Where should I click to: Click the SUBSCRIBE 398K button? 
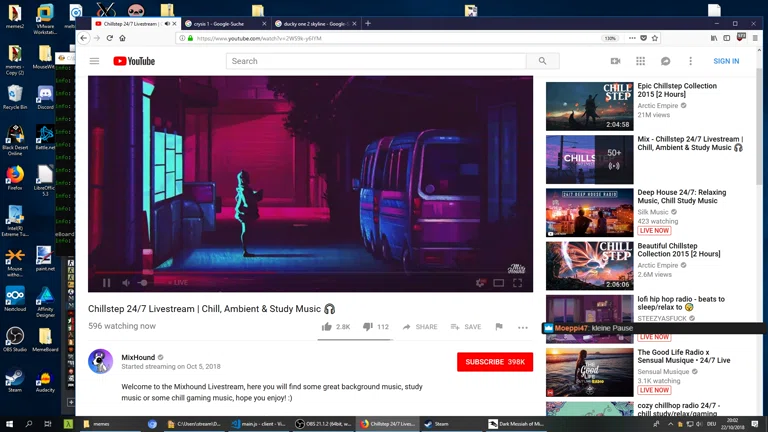click(x=494, y=362)
